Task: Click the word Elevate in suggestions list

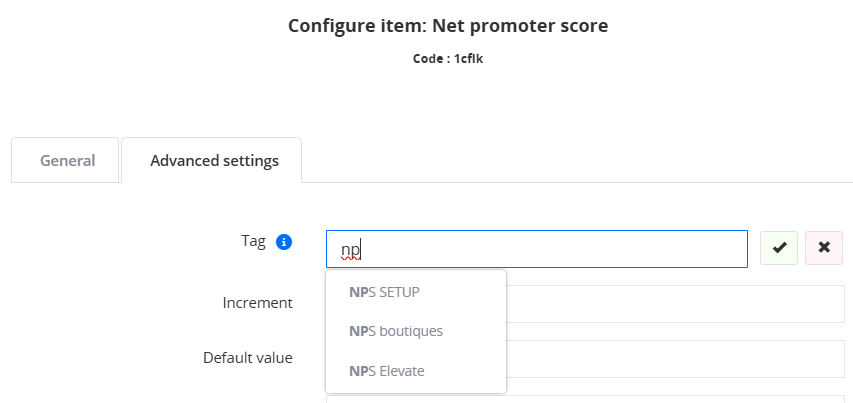Action: click(401, 371)
